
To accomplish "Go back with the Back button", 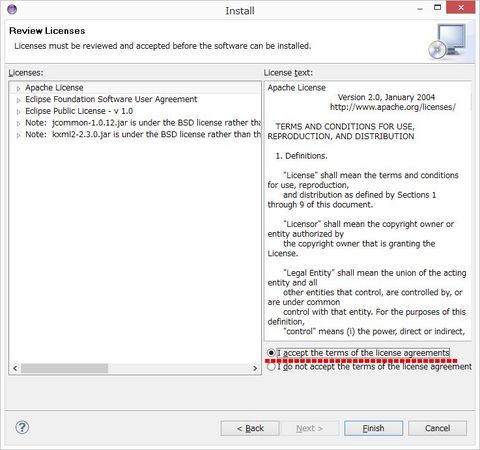I will (250, 428).
